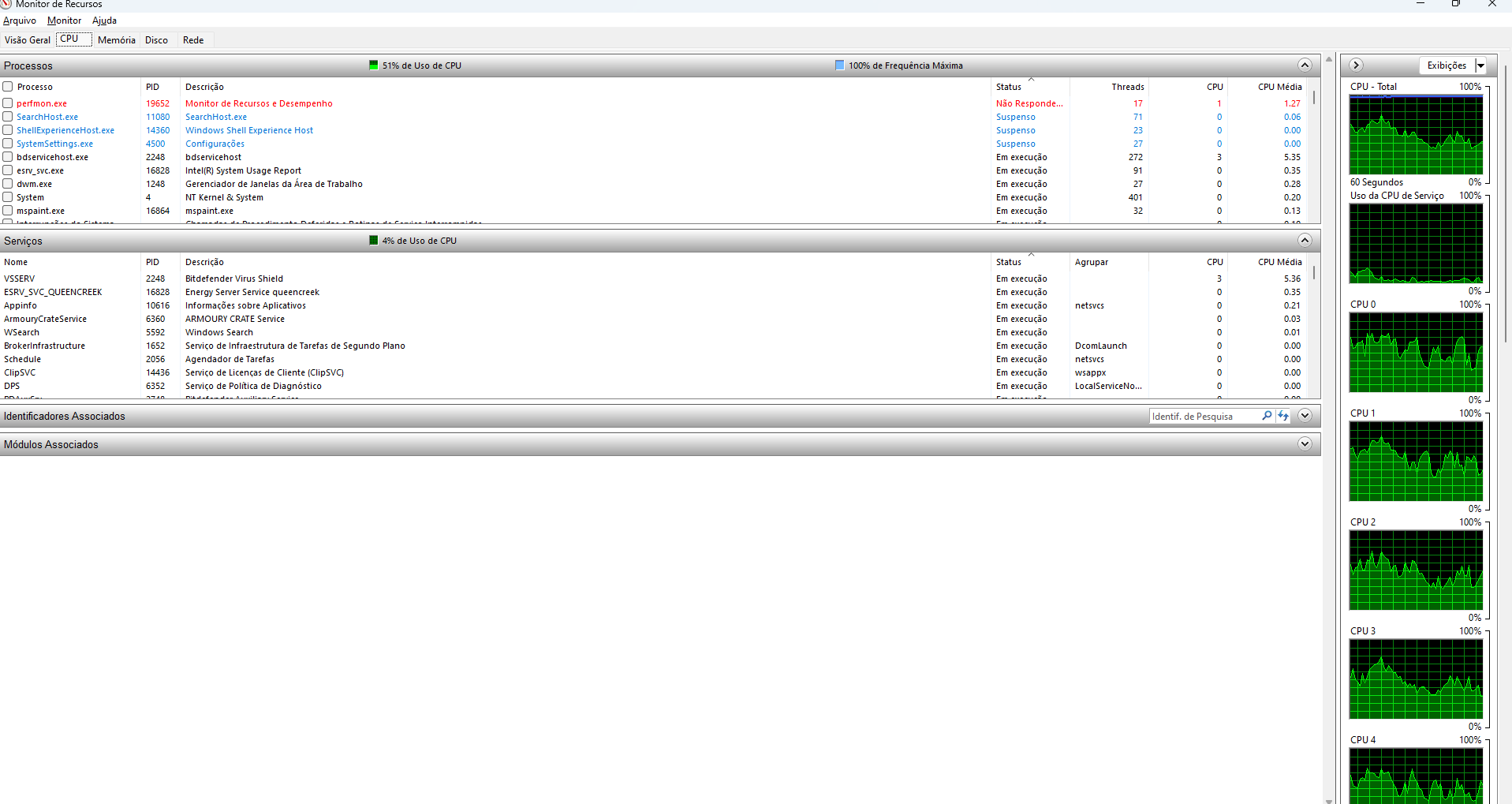Click the CPU - Total usage graph
1512x804 pixels.
(x=1416, y=135)
